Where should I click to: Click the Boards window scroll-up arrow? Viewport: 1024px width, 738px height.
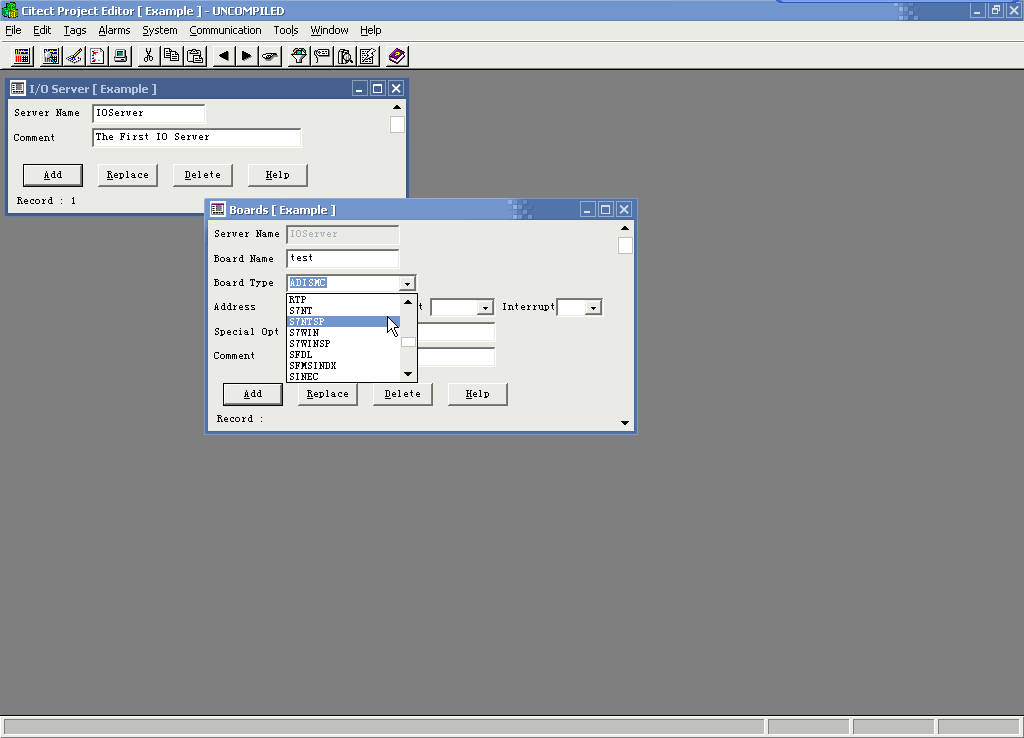pyautogui.click(x=625, y=228)
